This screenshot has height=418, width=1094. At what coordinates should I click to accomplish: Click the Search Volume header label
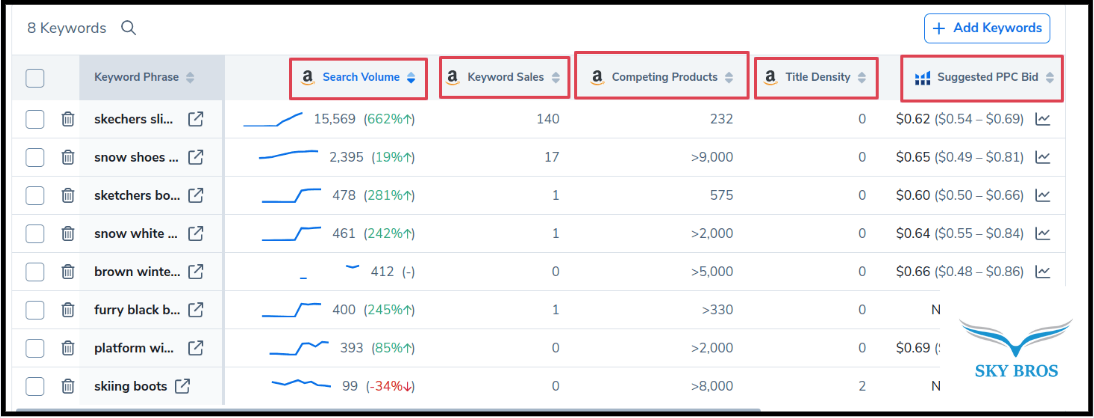point(361,77)
